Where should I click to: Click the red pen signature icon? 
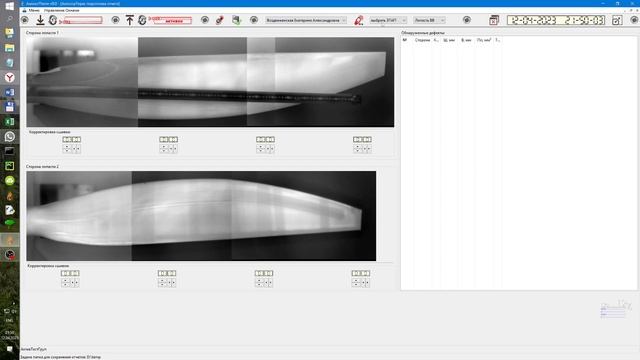(358, 20)
